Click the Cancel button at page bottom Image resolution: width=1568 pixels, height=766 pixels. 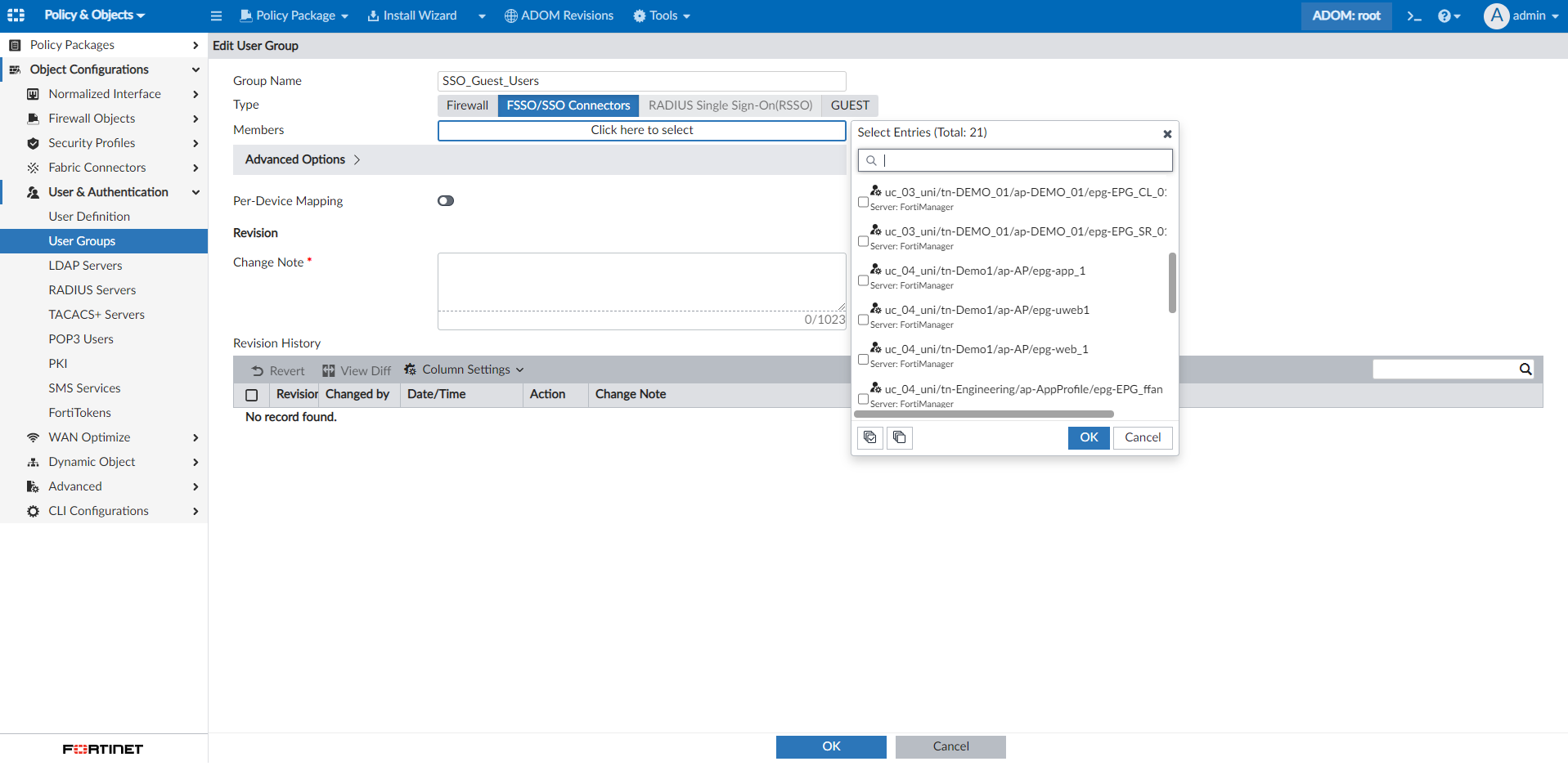click(x=950, y=746)
